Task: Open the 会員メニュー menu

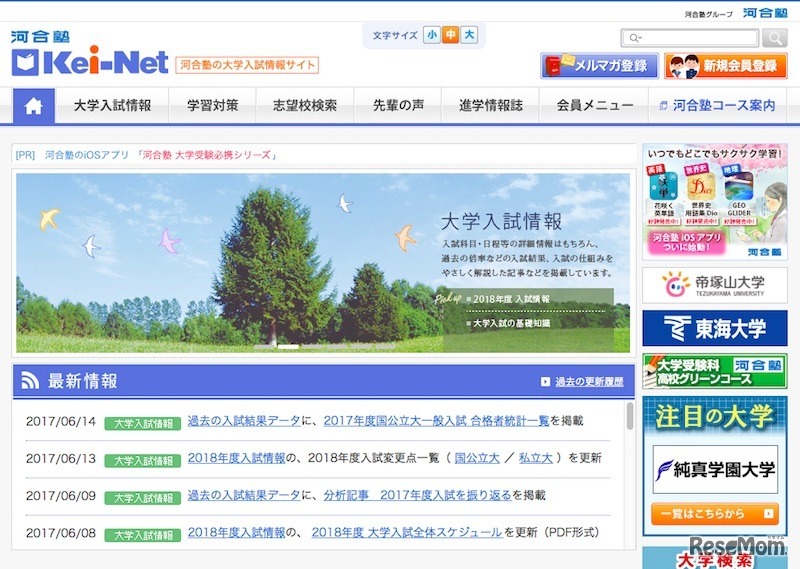Action: 594,106
